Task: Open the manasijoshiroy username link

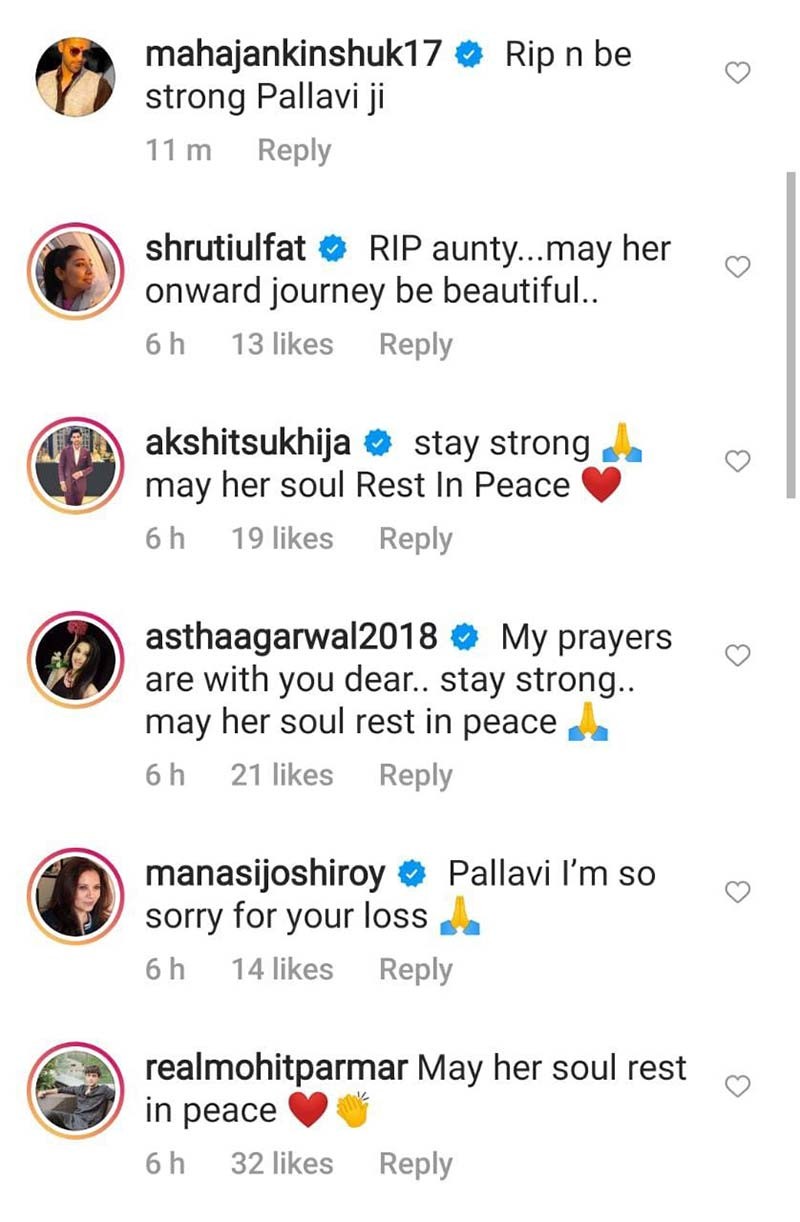Action: (265, 875)
